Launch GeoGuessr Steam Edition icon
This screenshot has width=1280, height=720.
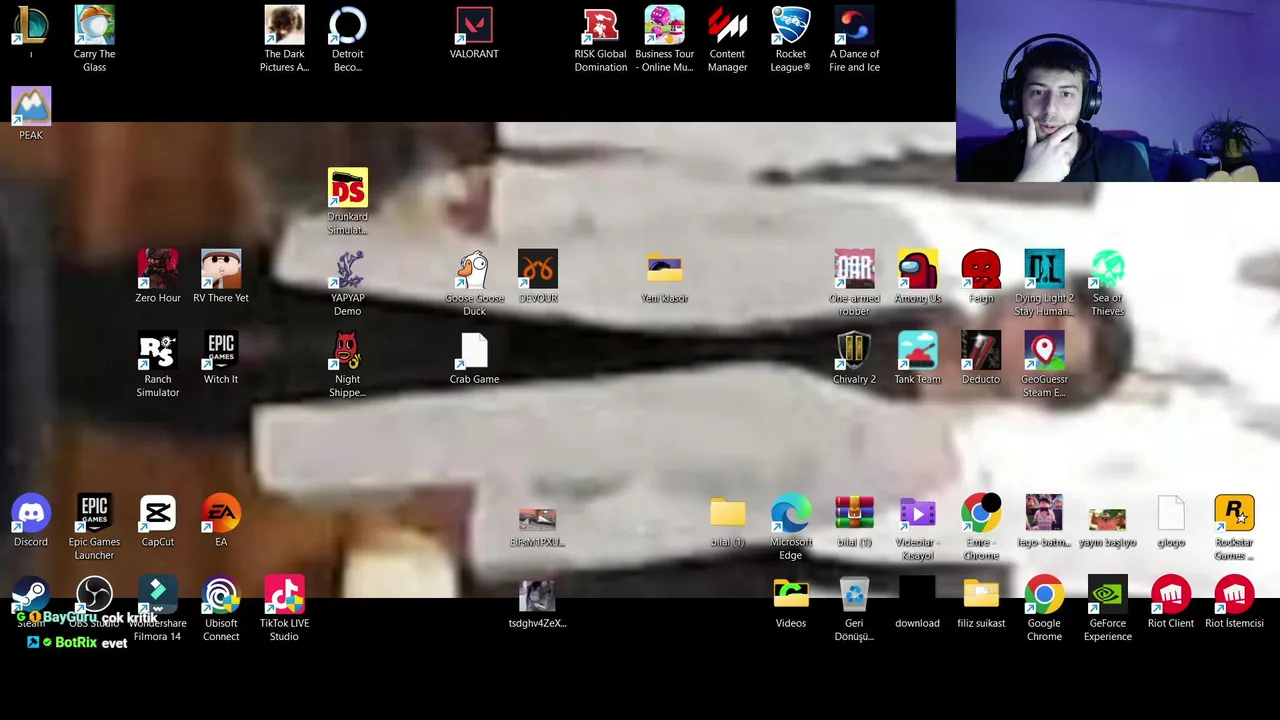[1044, 364]
